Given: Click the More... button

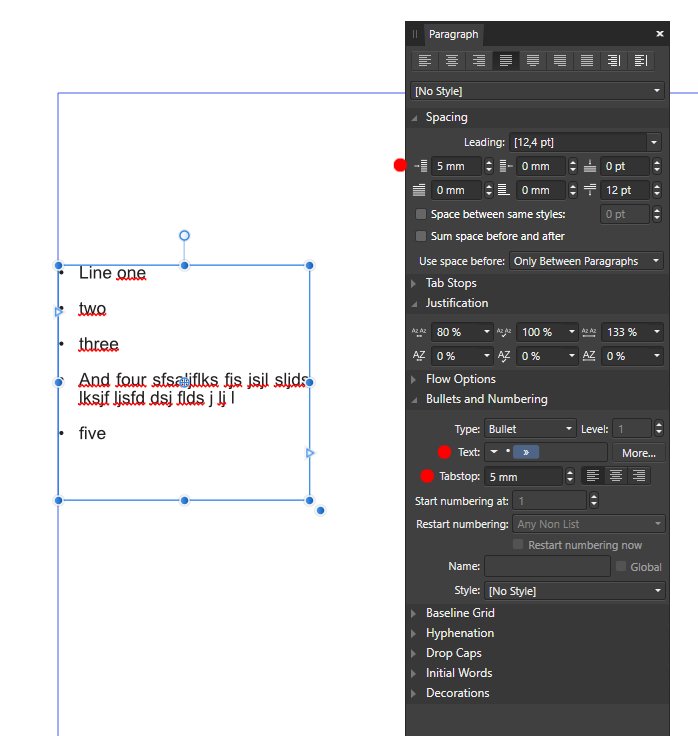Looking at the screenshot, I should coord(638,453).
